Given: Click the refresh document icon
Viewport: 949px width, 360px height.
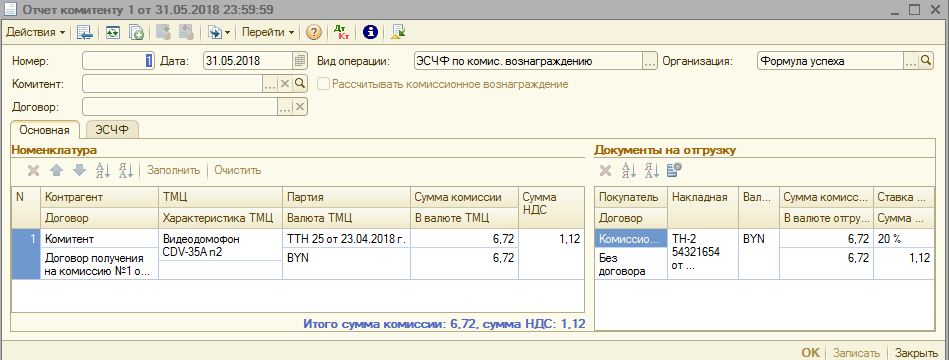Looking at the screenshot, I should [x=112, y=33].
